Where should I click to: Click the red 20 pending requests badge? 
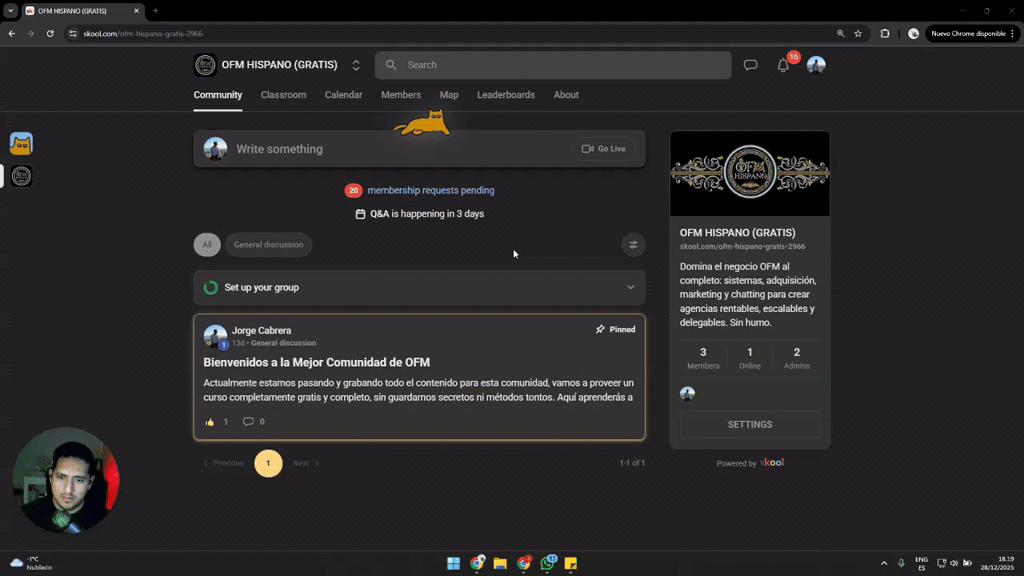[x=353, y=190]
